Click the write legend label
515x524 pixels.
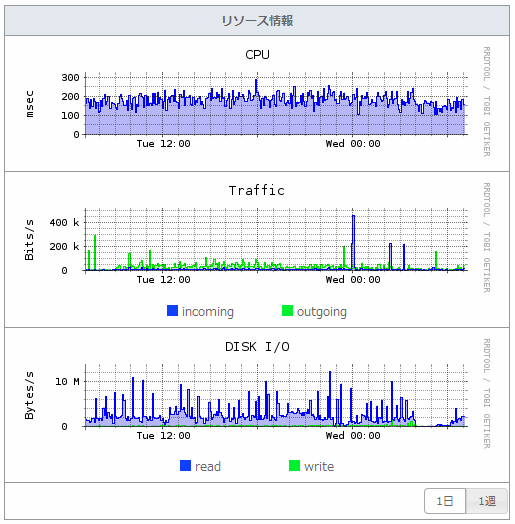pyautogui.click(x=319, y=467)
